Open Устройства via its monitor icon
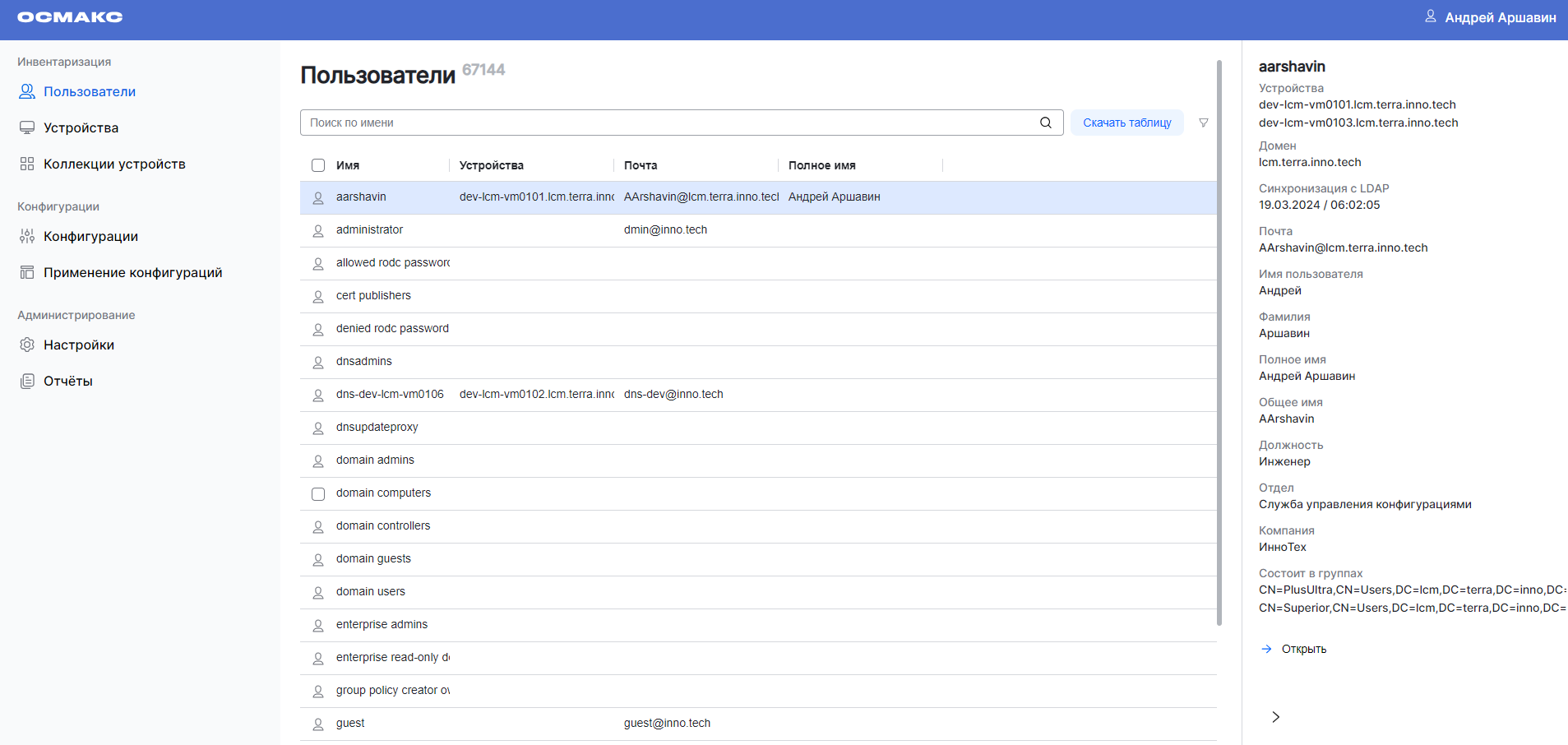The image size is (1568, 745). pos(27,127)
